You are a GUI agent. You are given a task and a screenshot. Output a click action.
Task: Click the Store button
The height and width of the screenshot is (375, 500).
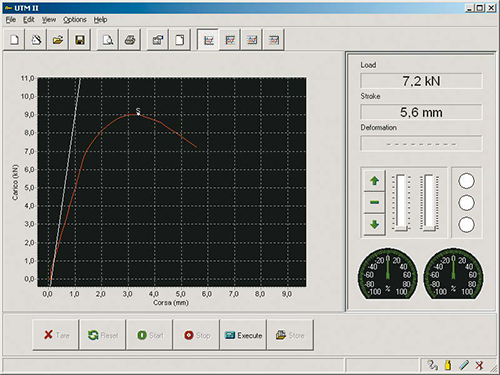point(290,335)
